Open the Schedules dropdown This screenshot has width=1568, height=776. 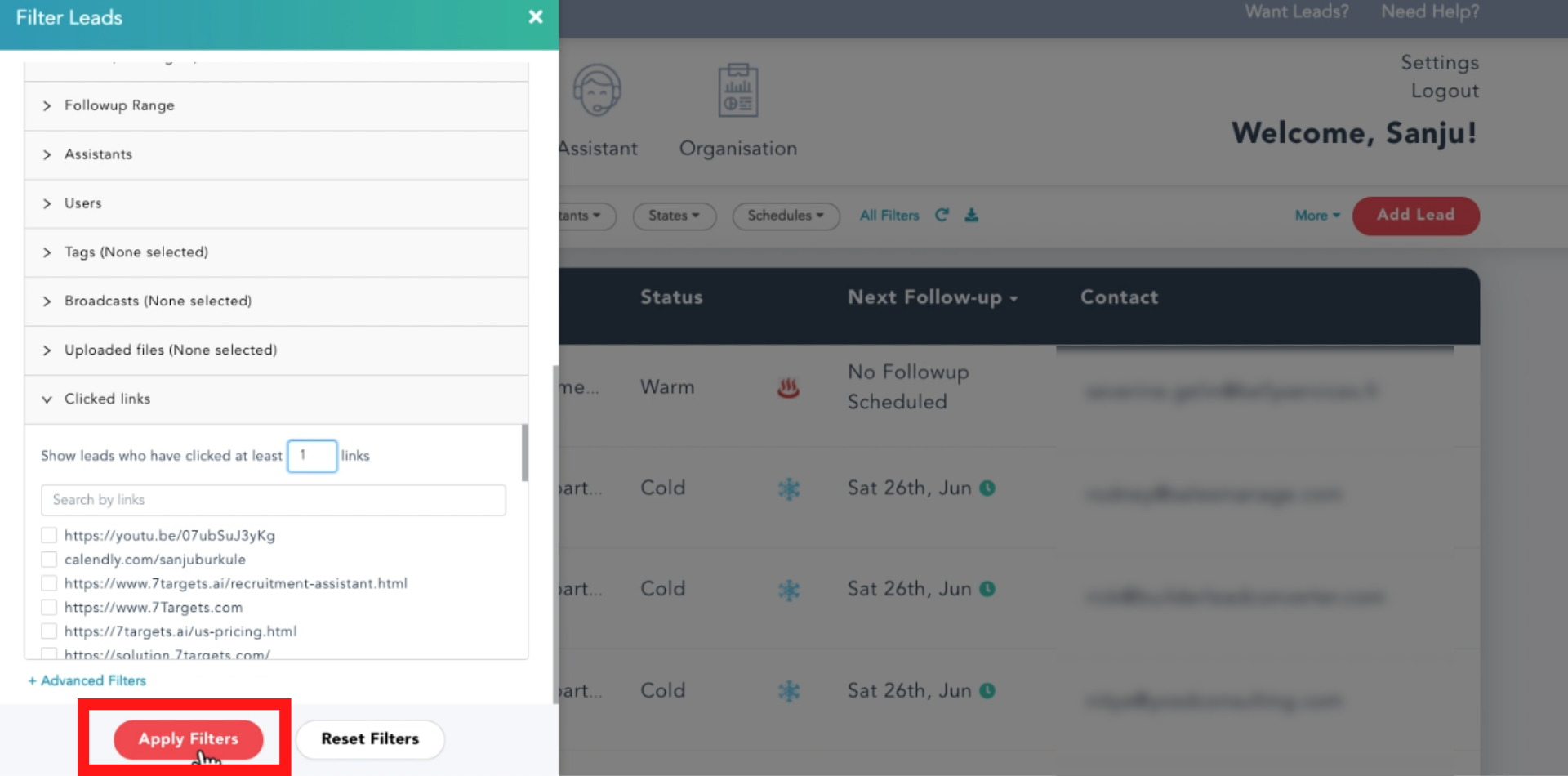(785, 216)
